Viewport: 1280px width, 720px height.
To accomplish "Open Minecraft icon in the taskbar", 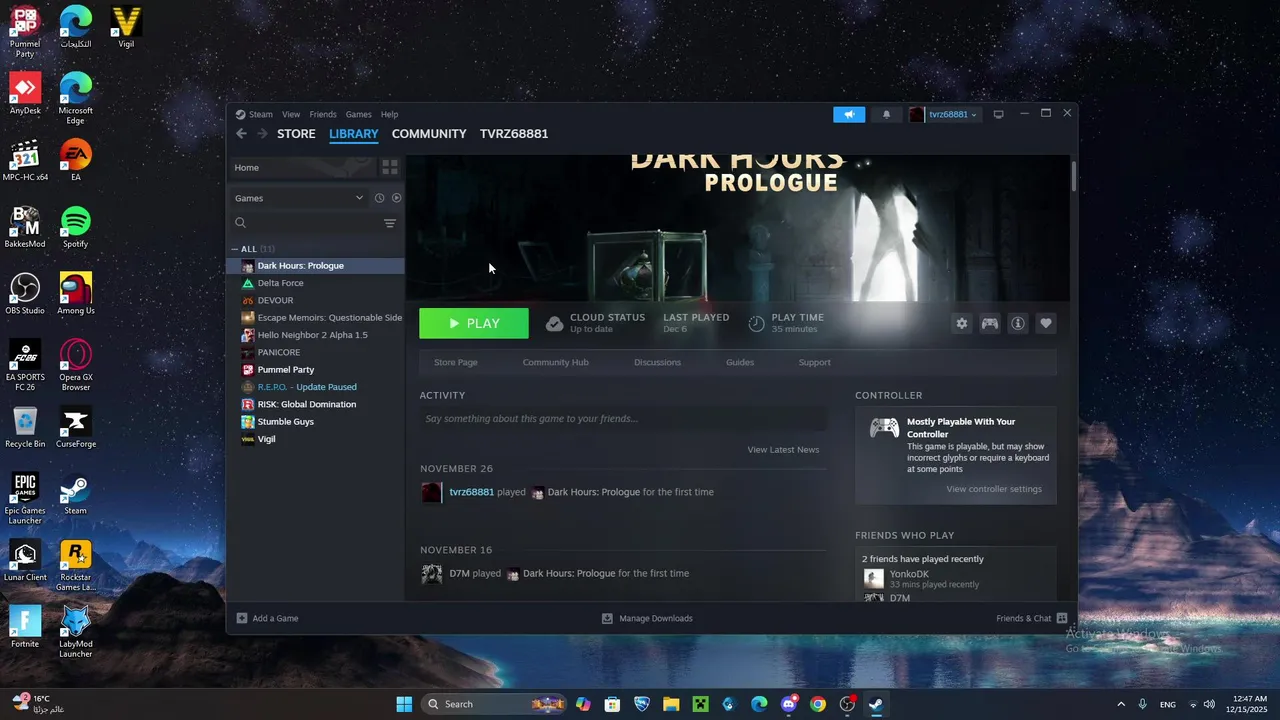I will coord(701,704).
